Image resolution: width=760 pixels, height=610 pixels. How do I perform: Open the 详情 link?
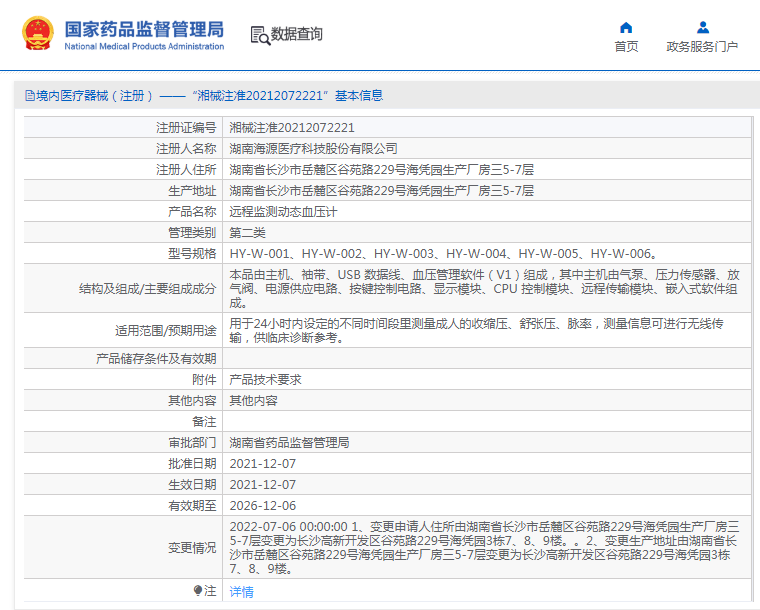point(241,592)
